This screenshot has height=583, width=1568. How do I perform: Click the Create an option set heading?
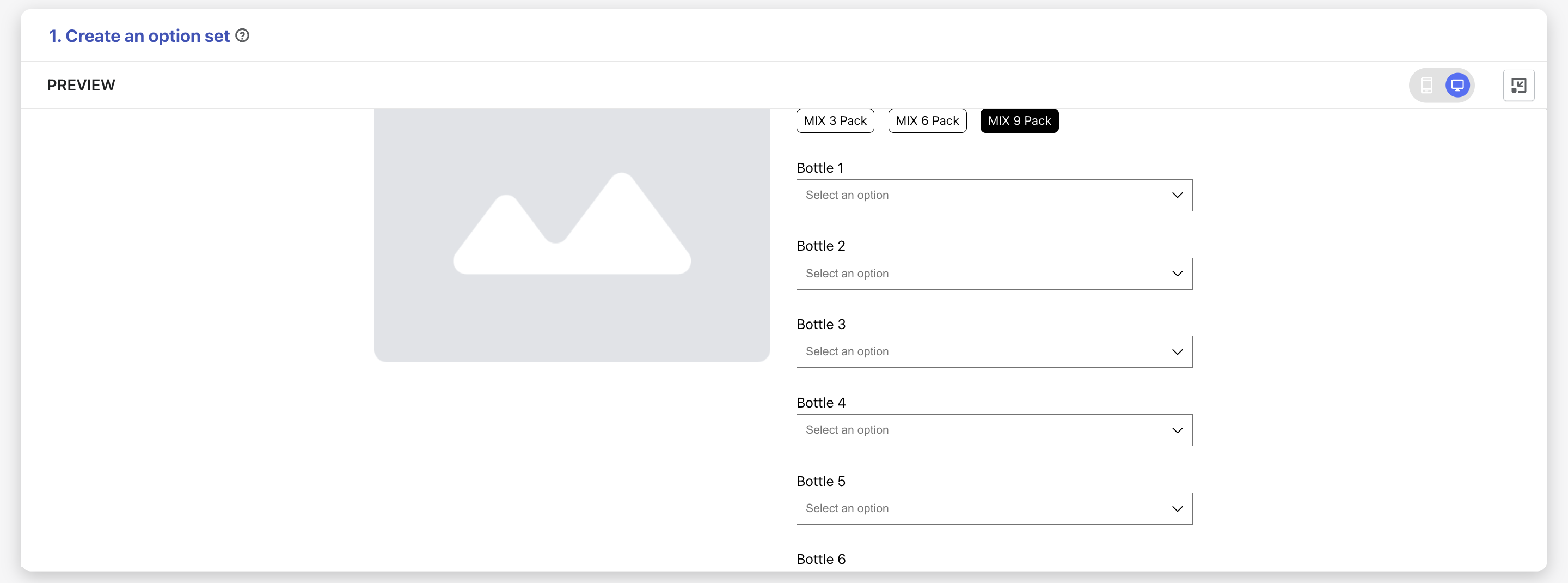139,37
